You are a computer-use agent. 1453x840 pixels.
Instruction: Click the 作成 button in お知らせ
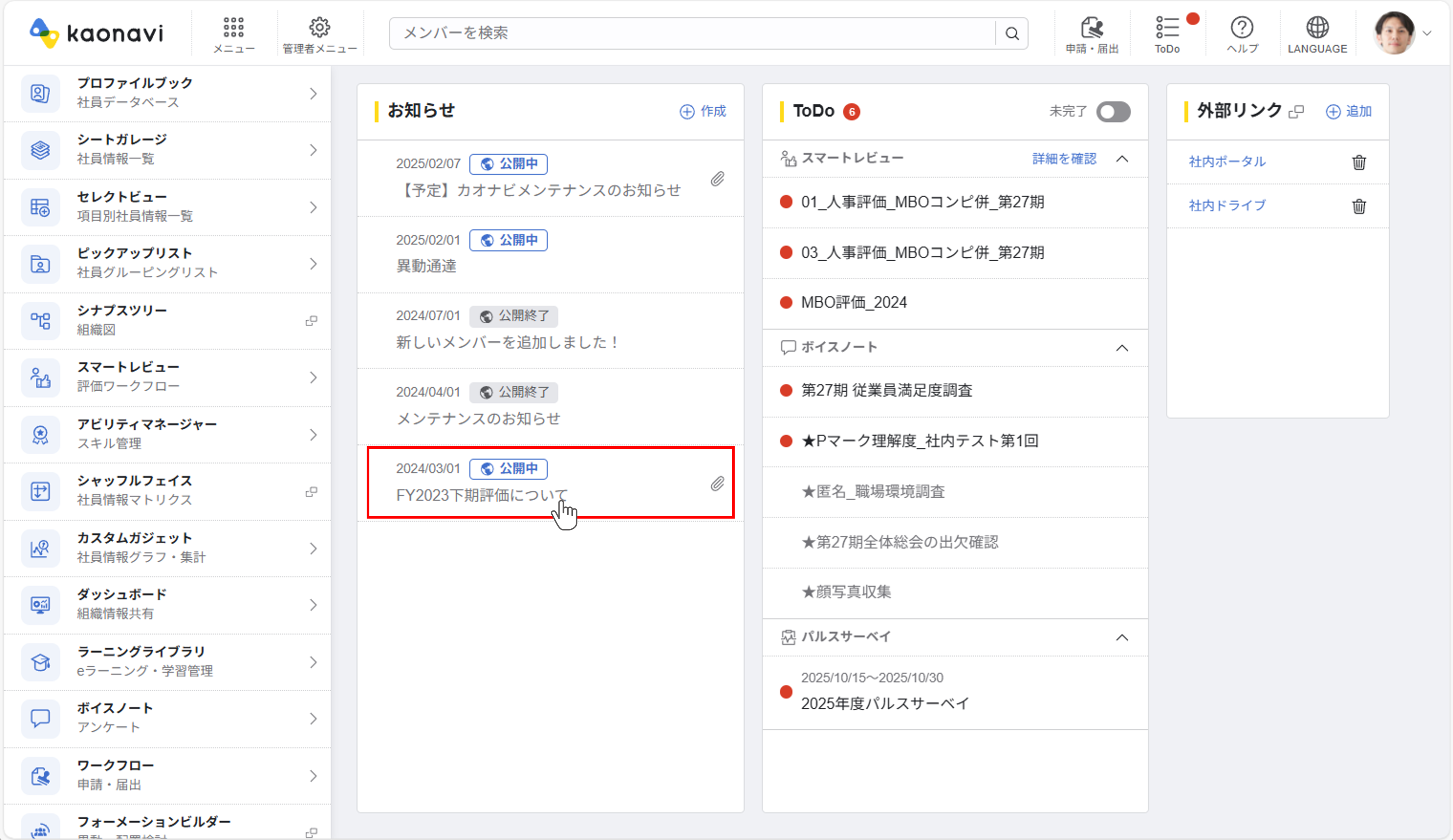pyautogui.click(x=703, y=111)
